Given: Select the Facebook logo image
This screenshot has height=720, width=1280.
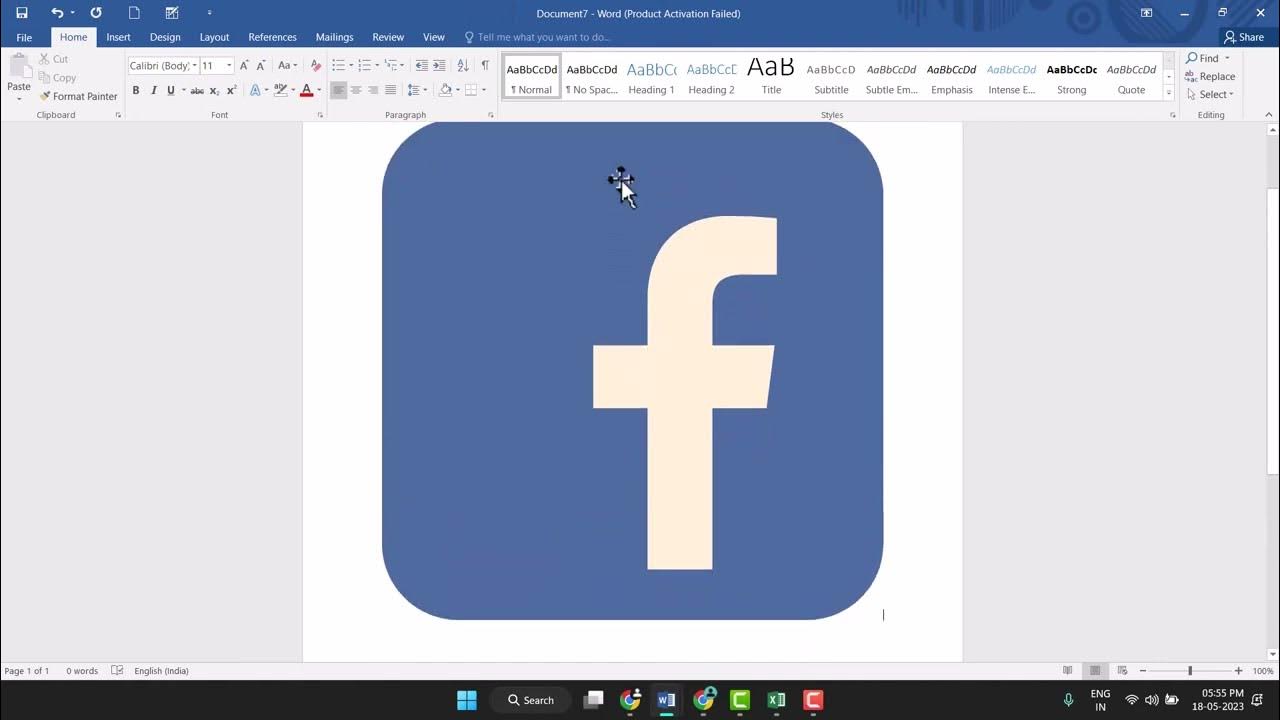Looking at the screenshot, I should 632,370.
